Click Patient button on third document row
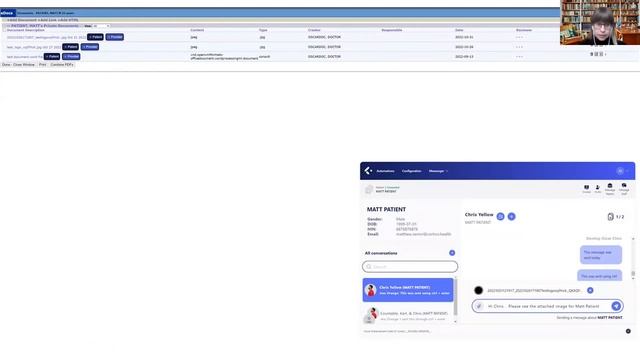The image size is (640, 360). pos(52,57)
